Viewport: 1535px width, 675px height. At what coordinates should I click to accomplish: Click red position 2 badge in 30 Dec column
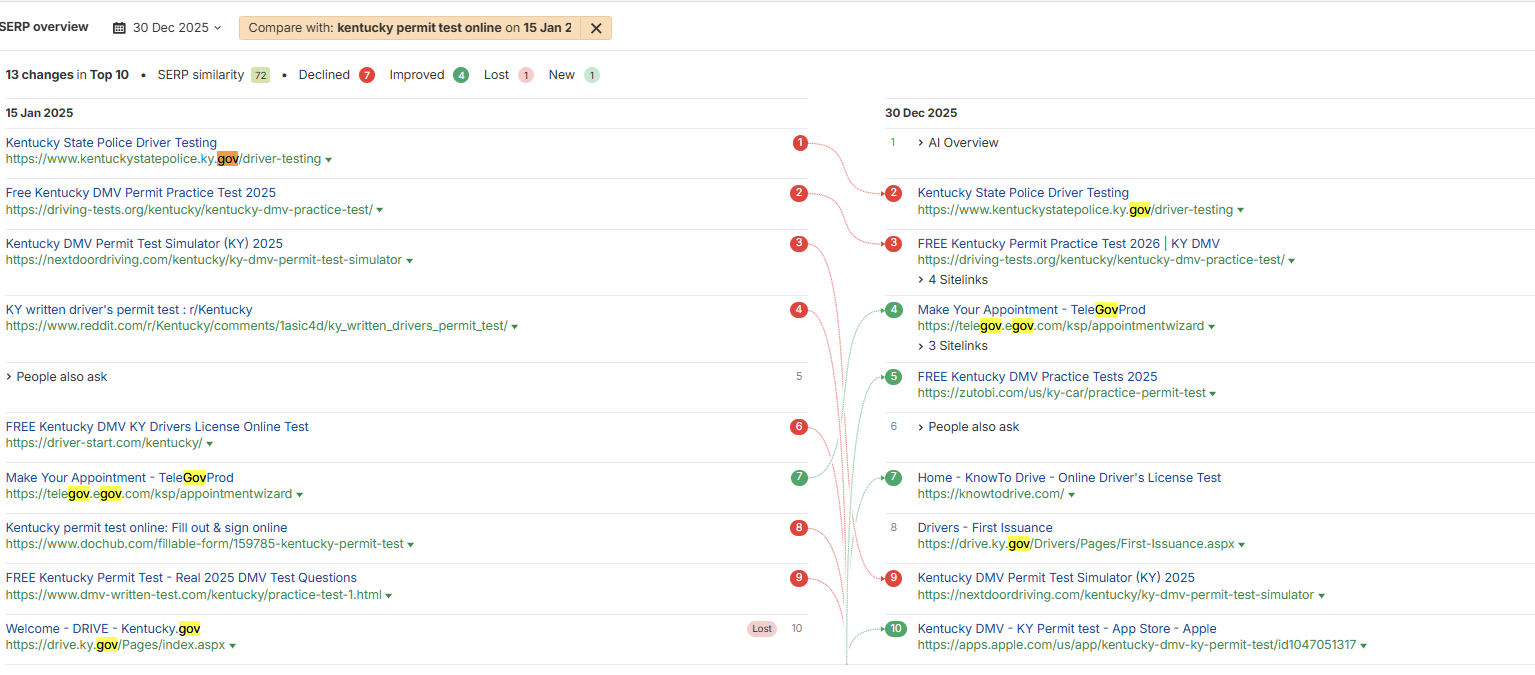[x=894, y=193]
